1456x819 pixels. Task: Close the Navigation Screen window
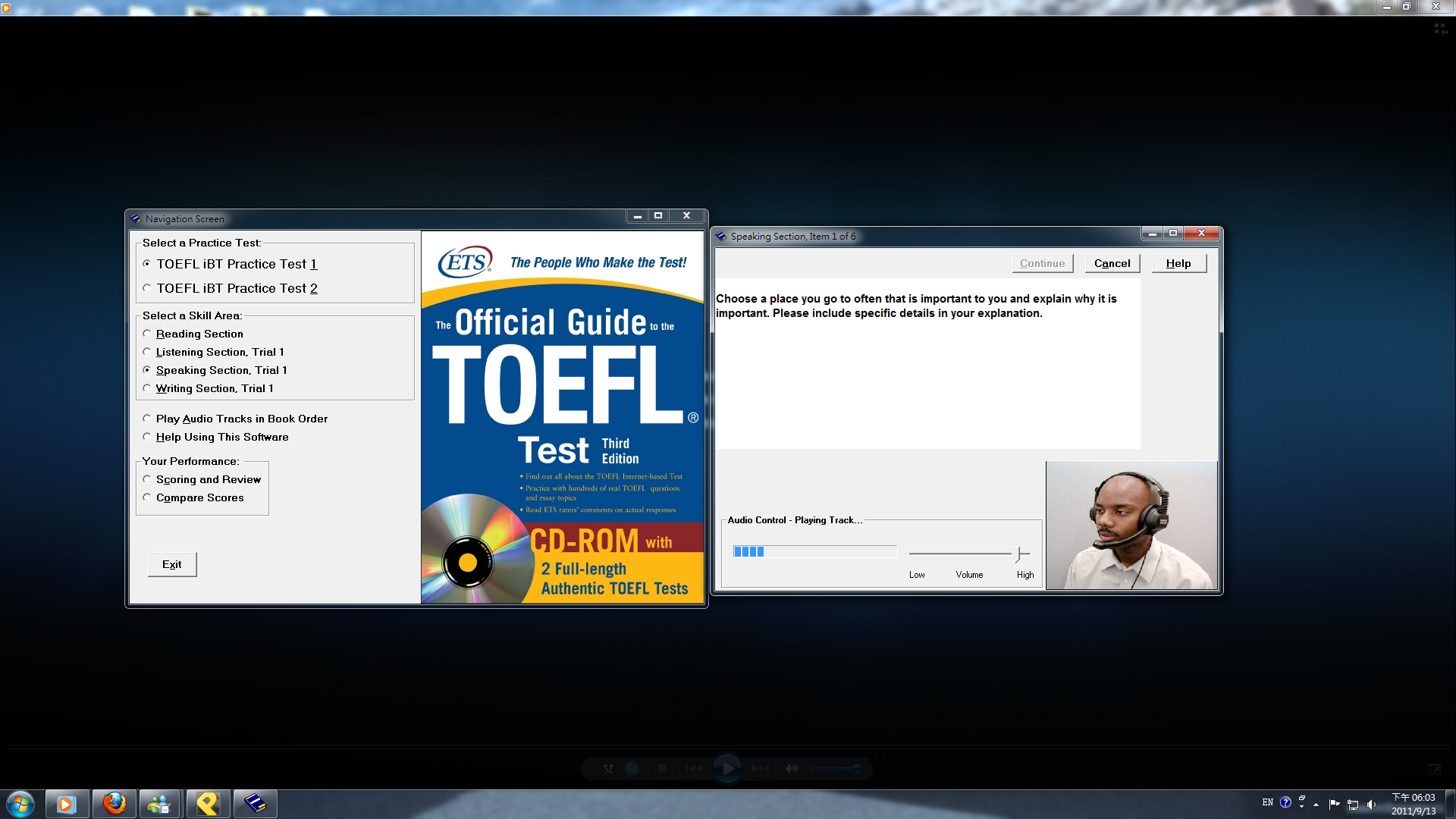point(686,216)
